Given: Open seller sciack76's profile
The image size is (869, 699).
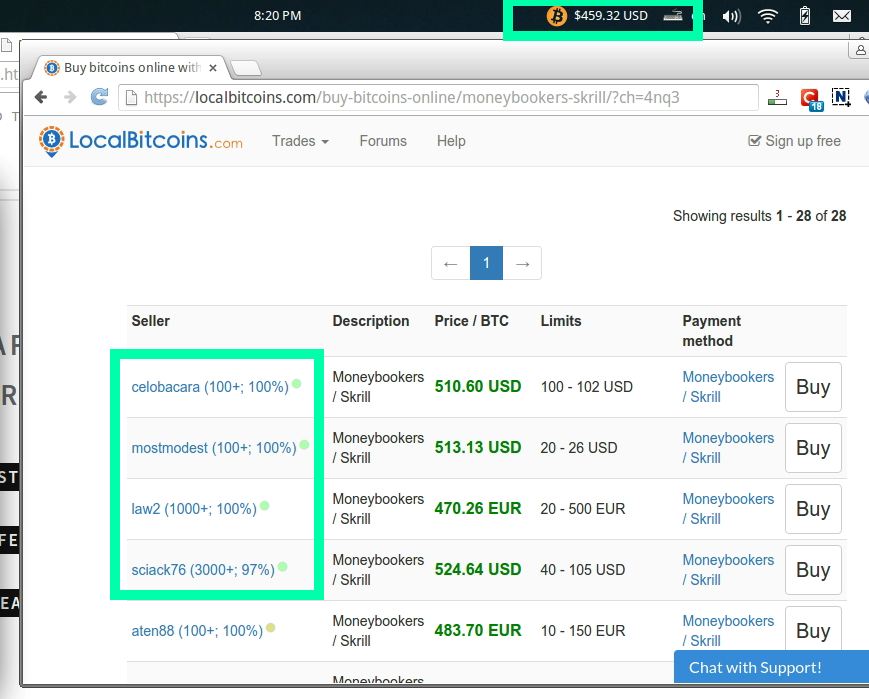Looking at the screenshot, I should [203, 570].
